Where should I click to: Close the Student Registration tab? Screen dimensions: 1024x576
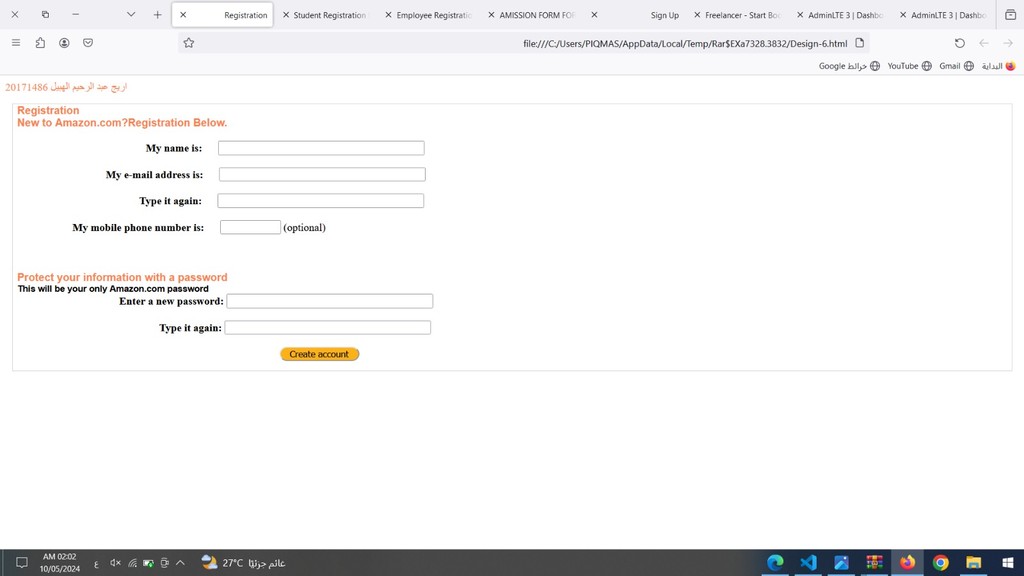click(285, 14)
